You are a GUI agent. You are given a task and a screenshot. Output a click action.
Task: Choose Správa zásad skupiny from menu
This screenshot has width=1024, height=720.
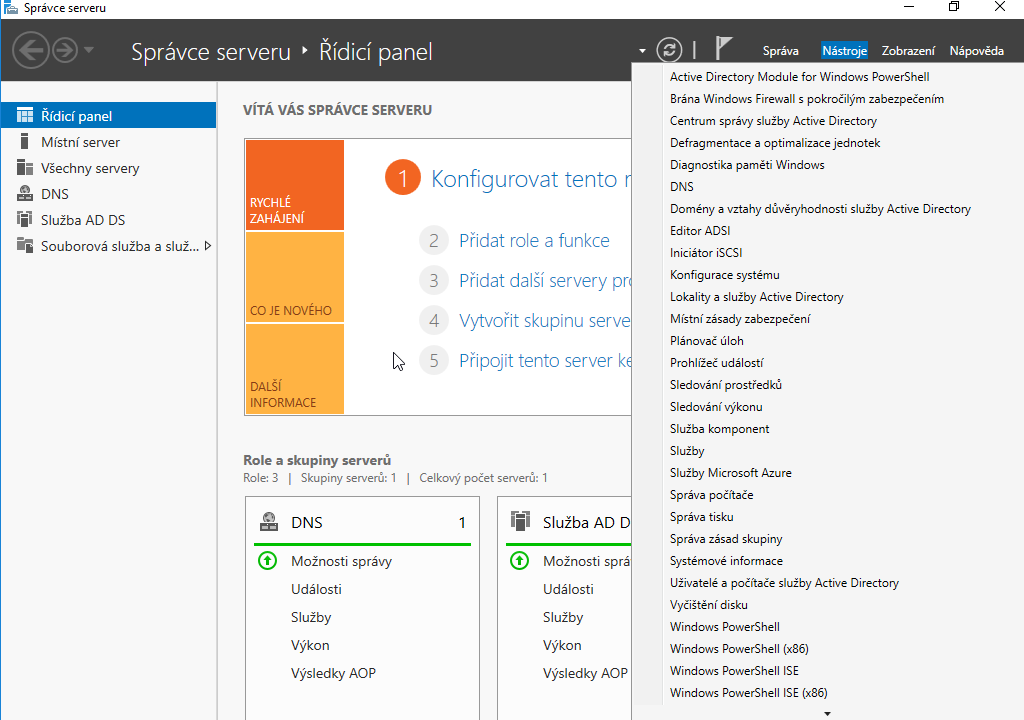(x=726, y=539)
